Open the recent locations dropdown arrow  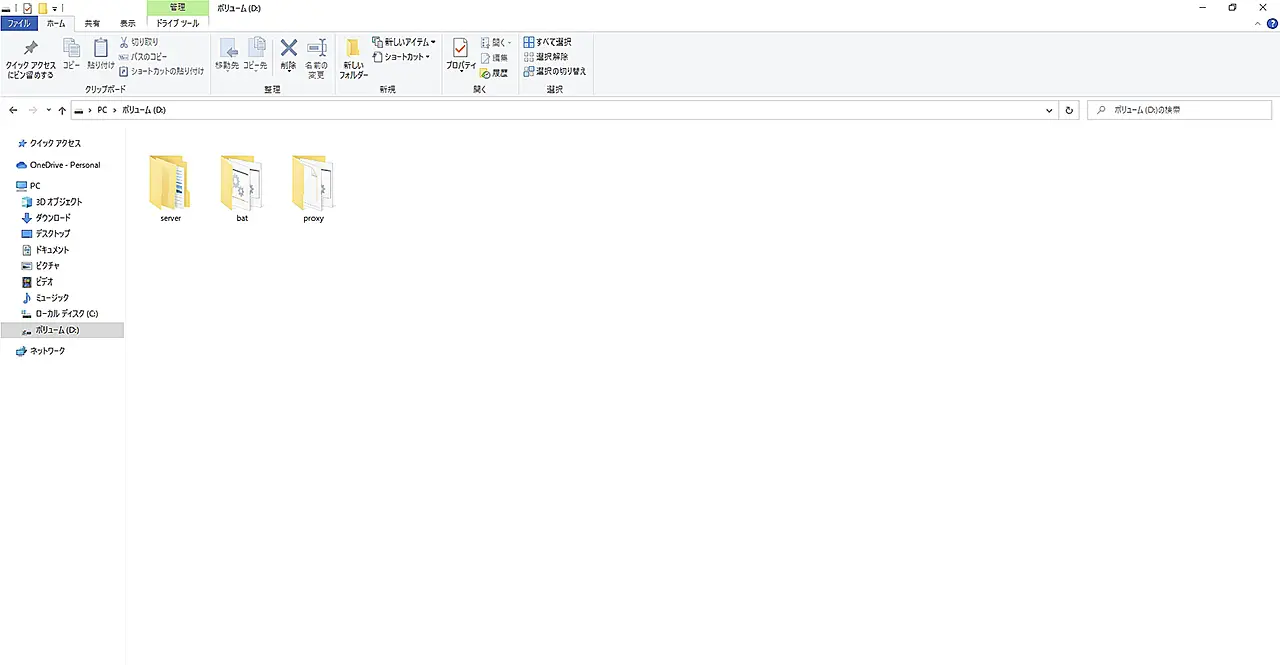[48, 110]
